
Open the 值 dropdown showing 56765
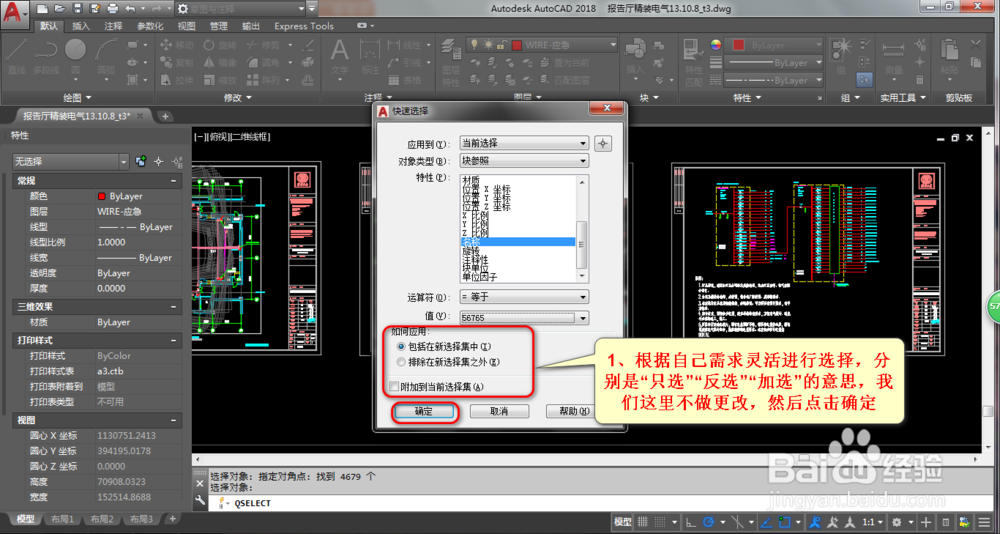tap(524, 318)
